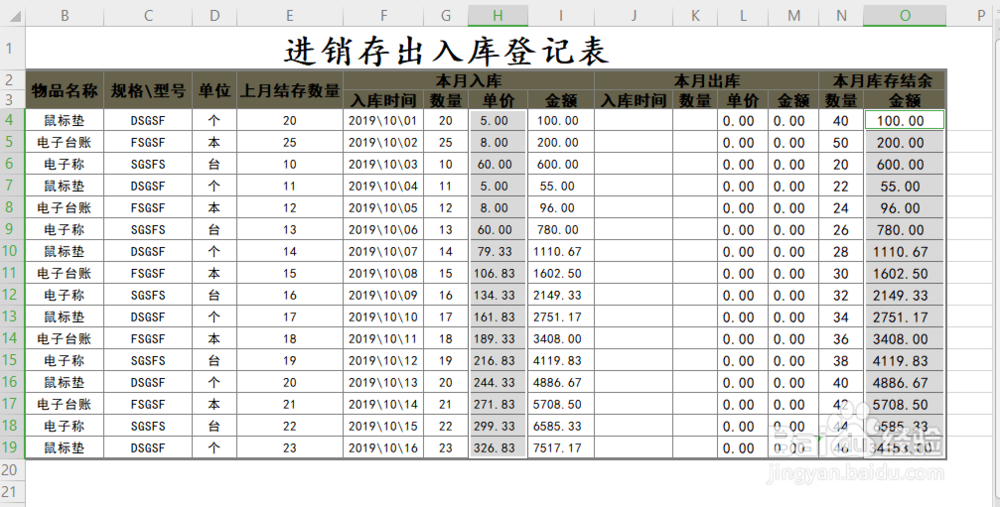This screenshot has width=1000, height=507.
Task: Click DSGSF in row 13
Action: click(x=148, y=317)
